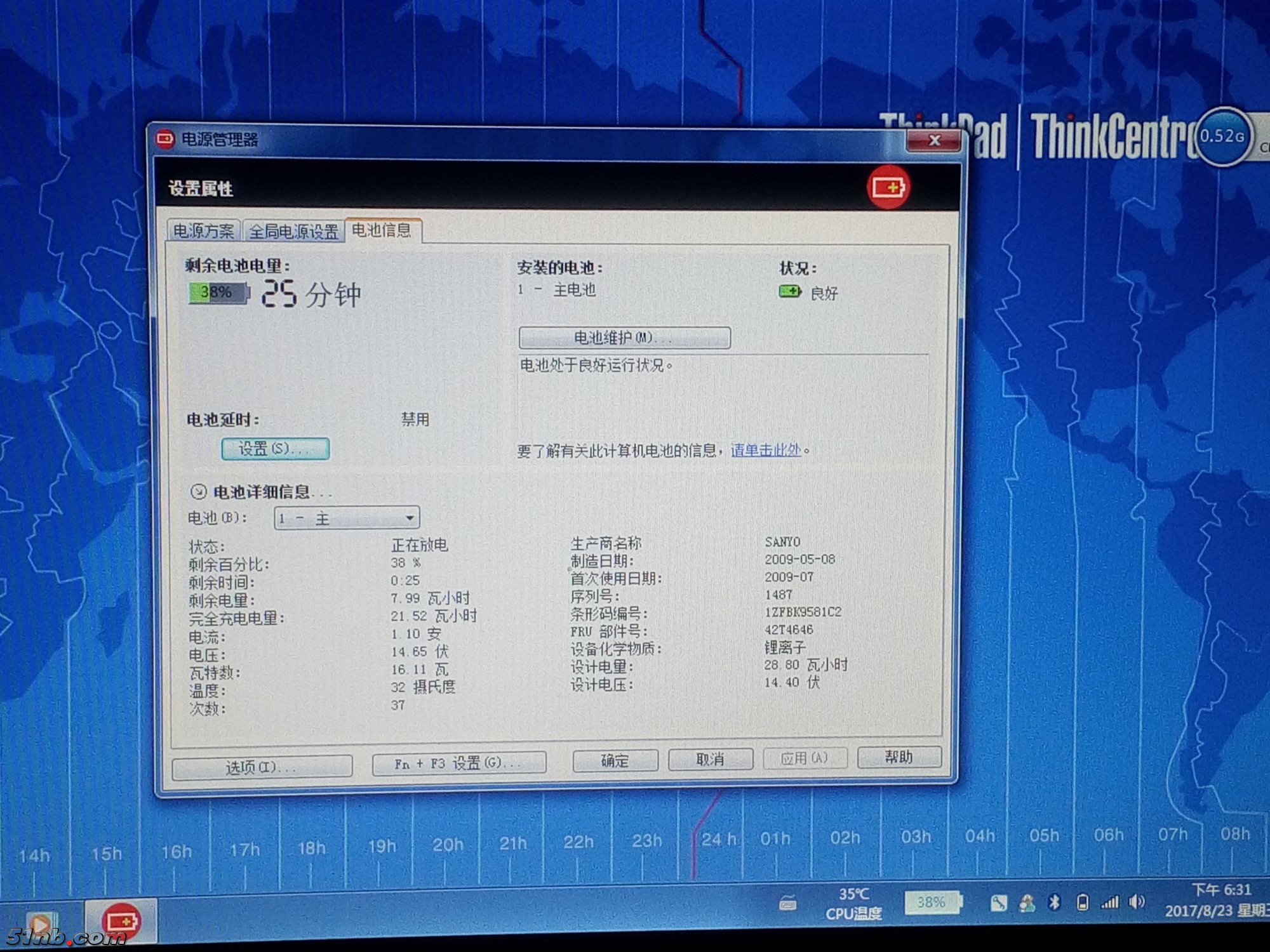Click the 电池维护(M) button

624,337
